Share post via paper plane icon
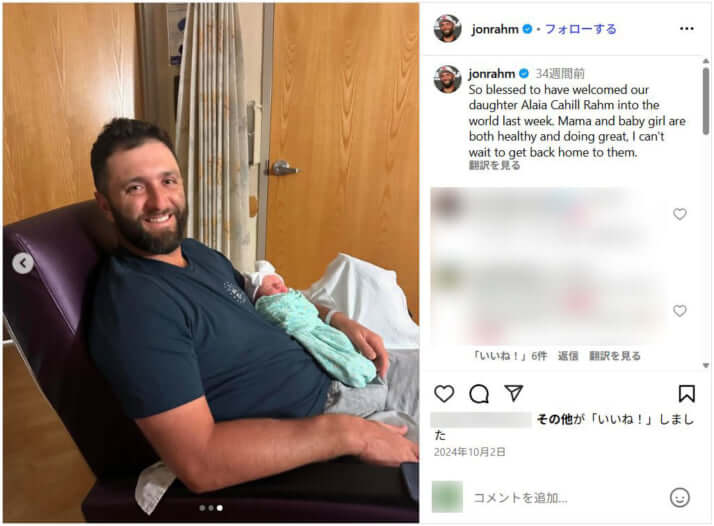This screenshot has height=526, width=714. click(513, 393)
